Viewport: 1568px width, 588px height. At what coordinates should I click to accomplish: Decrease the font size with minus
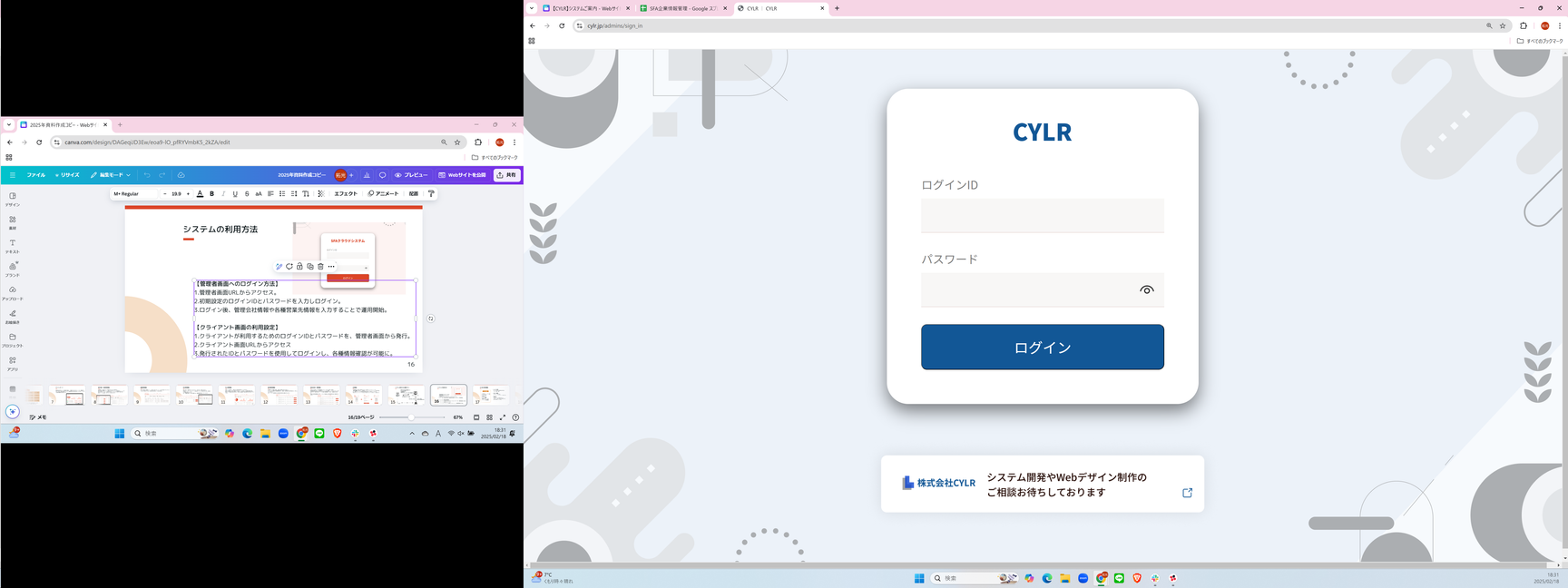coord(164,193)
